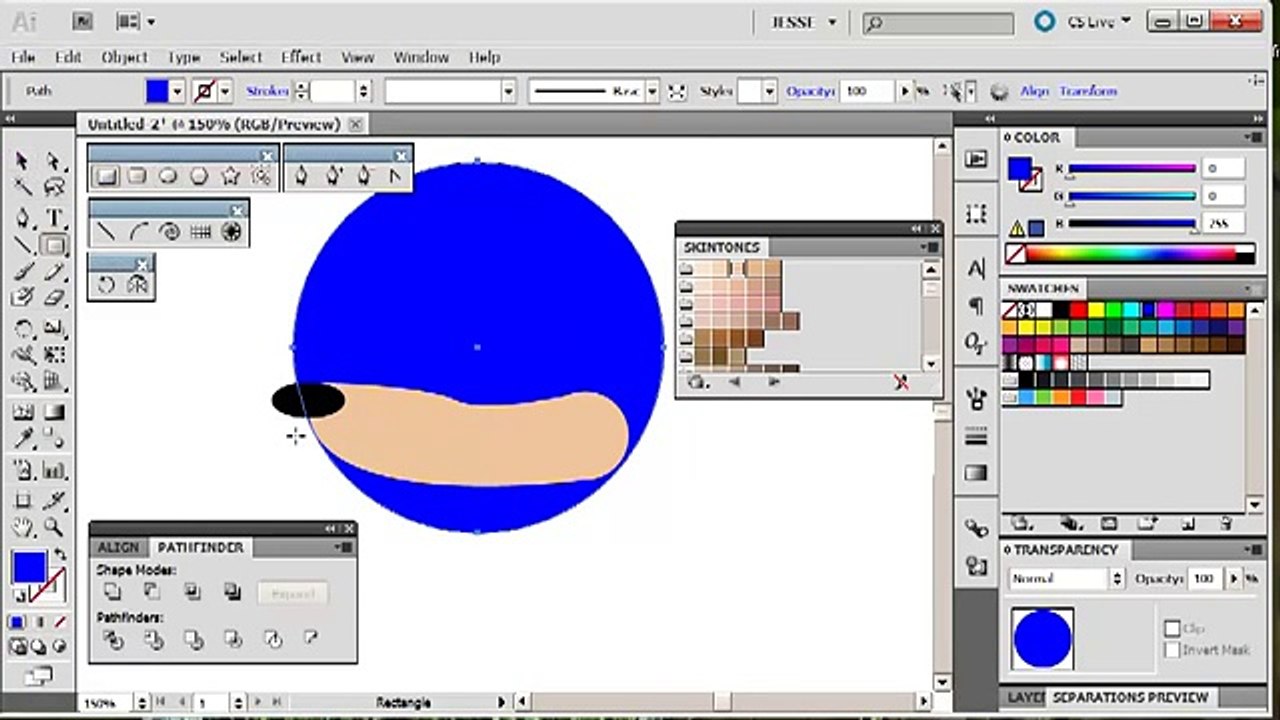Choose the Star tool in floating shape panel

point(230,177)
